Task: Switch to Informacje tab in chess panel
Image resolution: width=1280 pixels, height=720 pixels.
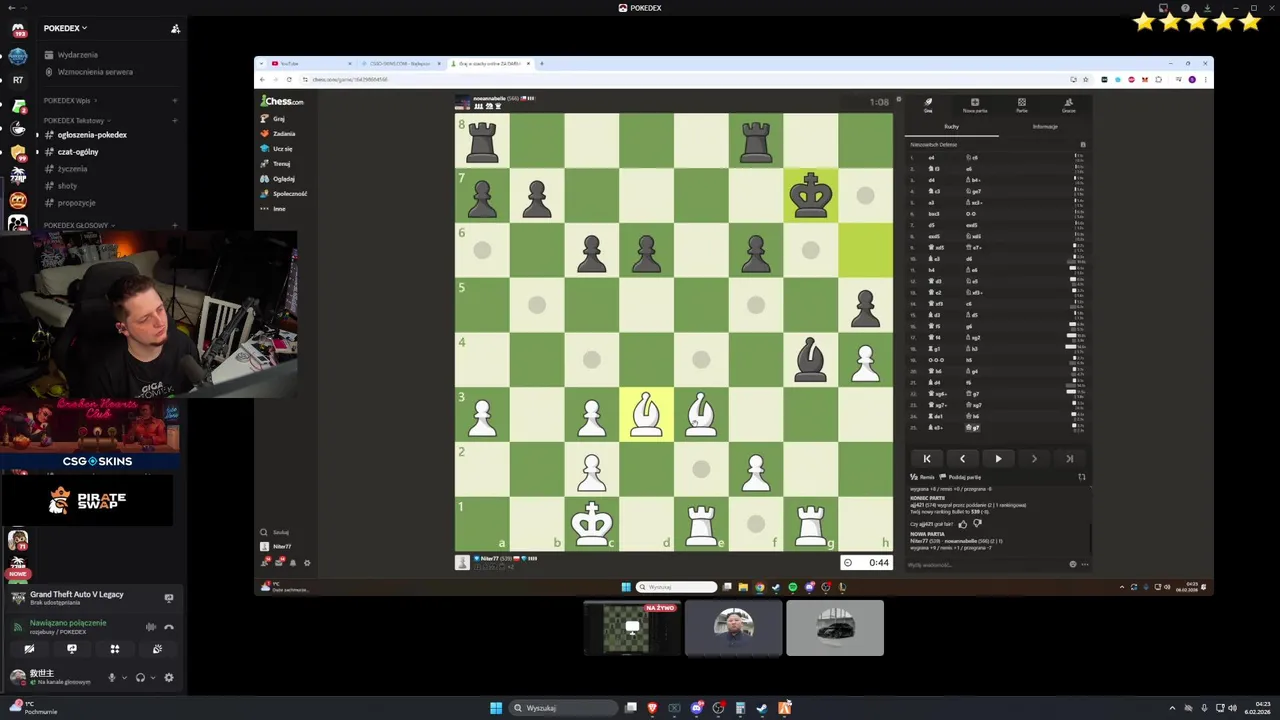Action: (x=1045, y=126)
